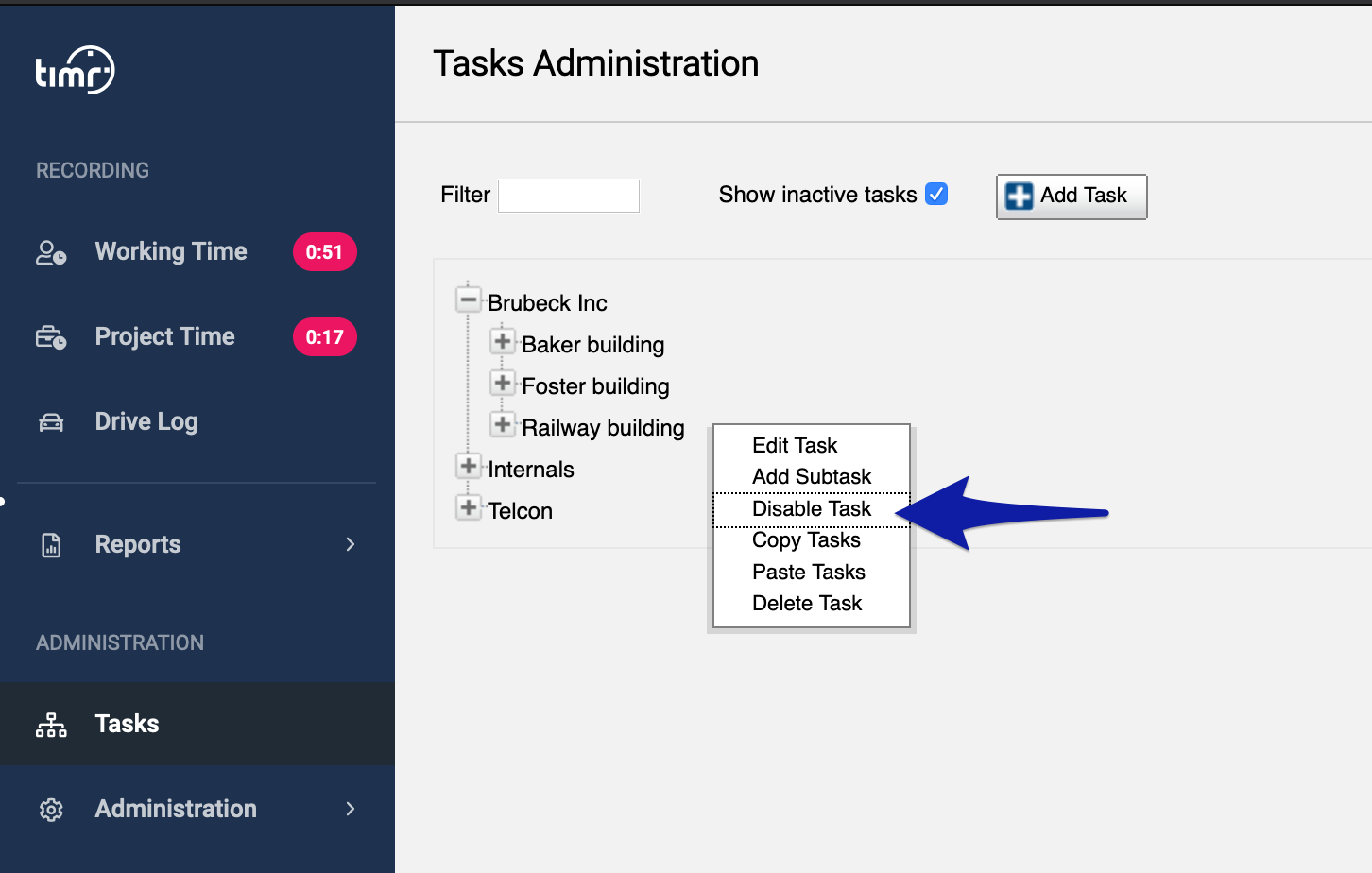Click the Drive Log car icon

click(51, 422)
